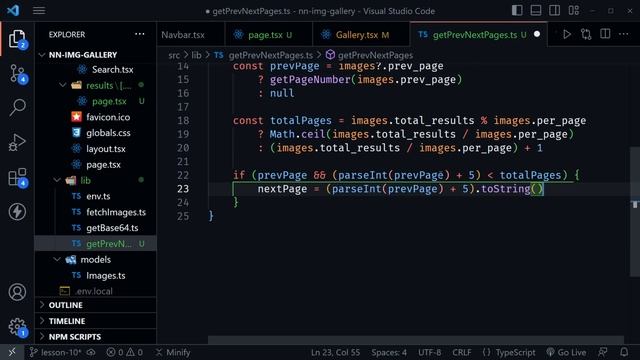
Task: Open the Extensions view
Action: click(x=17, y=178)
